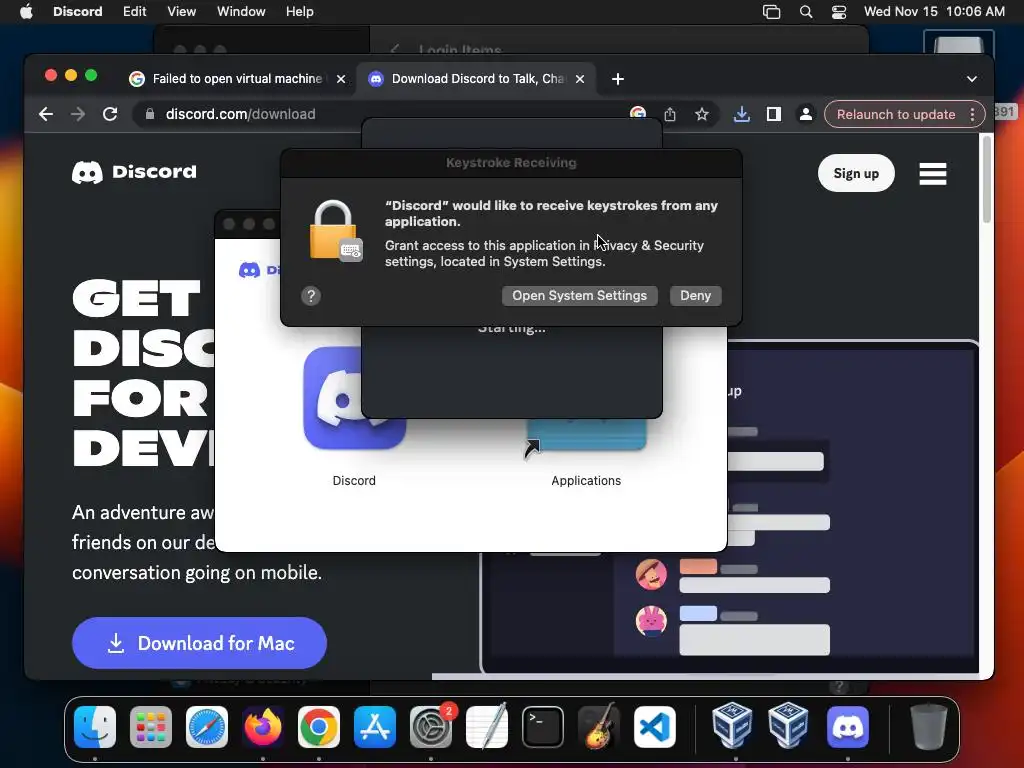This screenshot has width=1024, height=768.
Task: Open Visual Studio Code from the Dock
Action: pyautogui.click(x=654, y=727)
